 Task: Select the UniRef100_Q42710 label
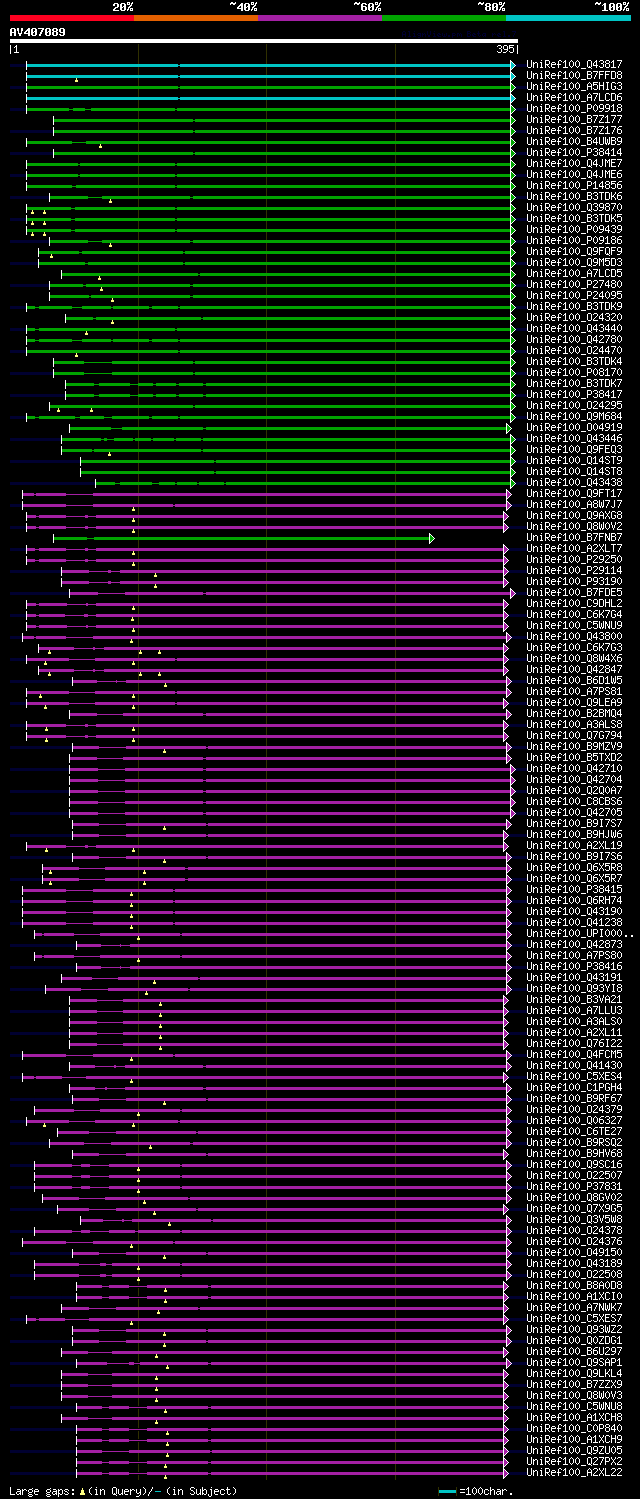575,769
